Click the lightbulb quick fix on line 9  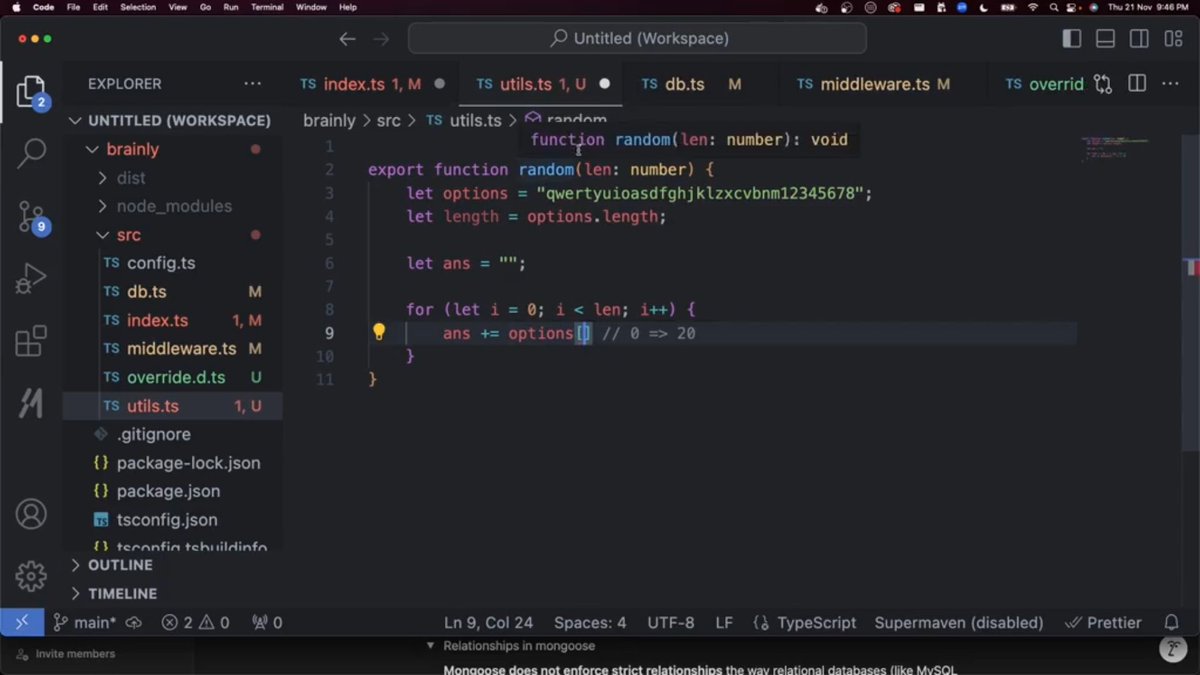[x=380, y=332]
